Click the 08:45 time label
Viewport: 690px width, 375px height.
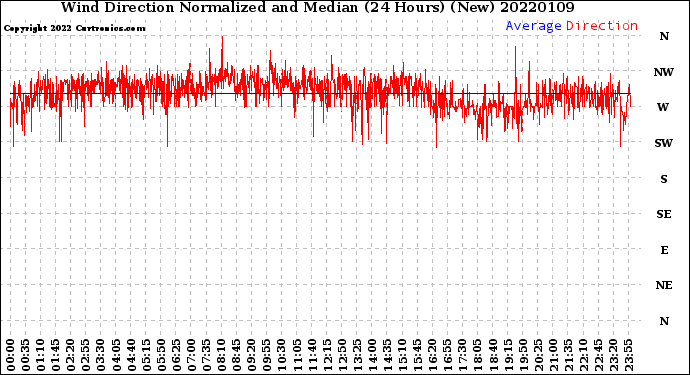(237, 355)
